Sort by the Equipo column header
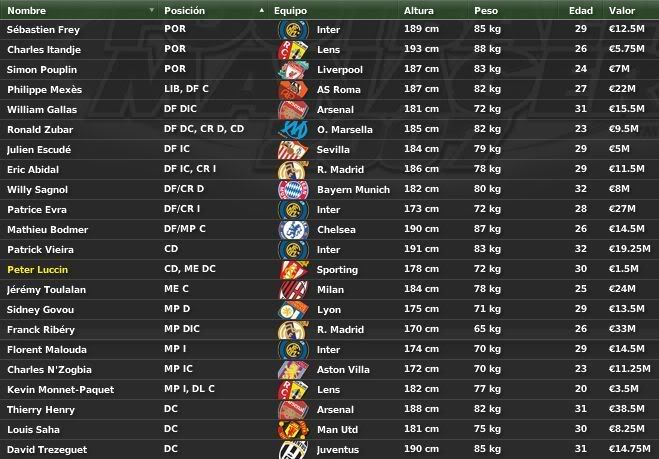The height and width of the screenshot is (459, 659). pyautogui.click(x=290, y=11)
